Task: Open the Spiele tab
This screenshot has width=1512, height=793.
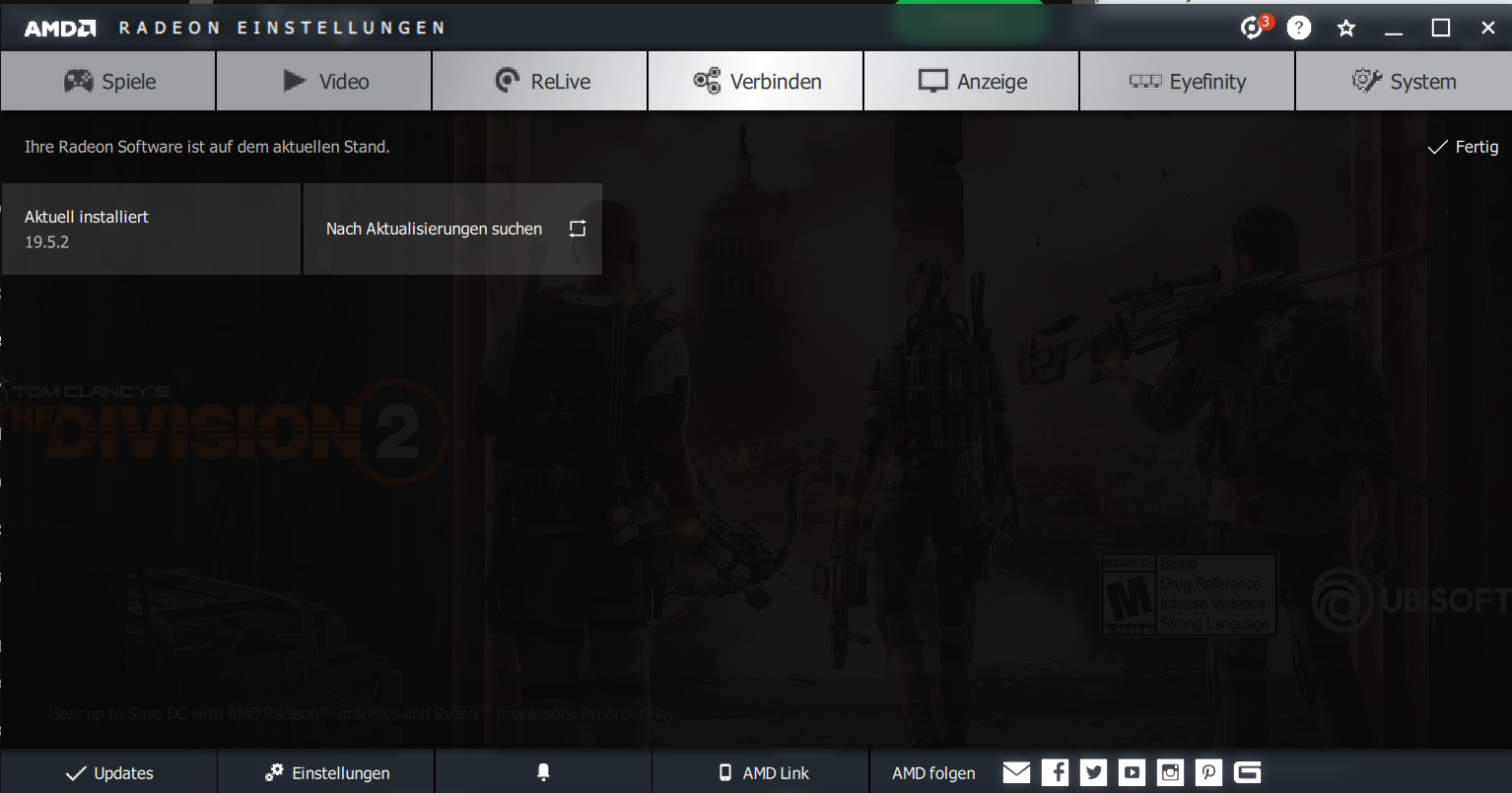Action: tap(108, 81)
